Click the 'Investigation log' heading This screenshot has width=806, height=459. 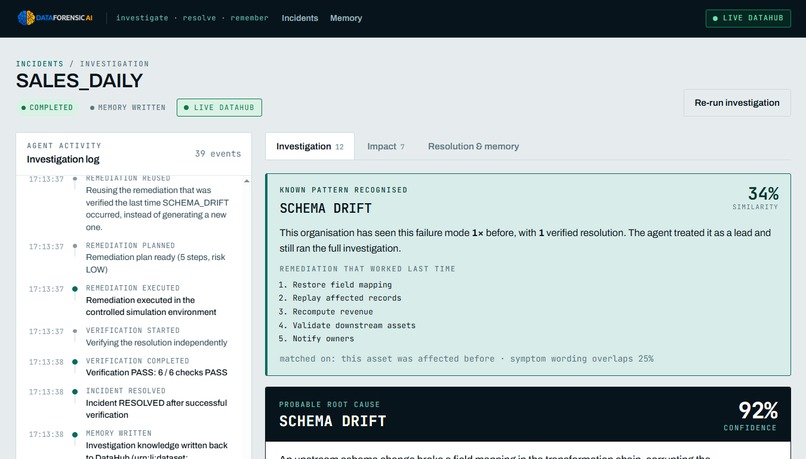click(63, 159)
